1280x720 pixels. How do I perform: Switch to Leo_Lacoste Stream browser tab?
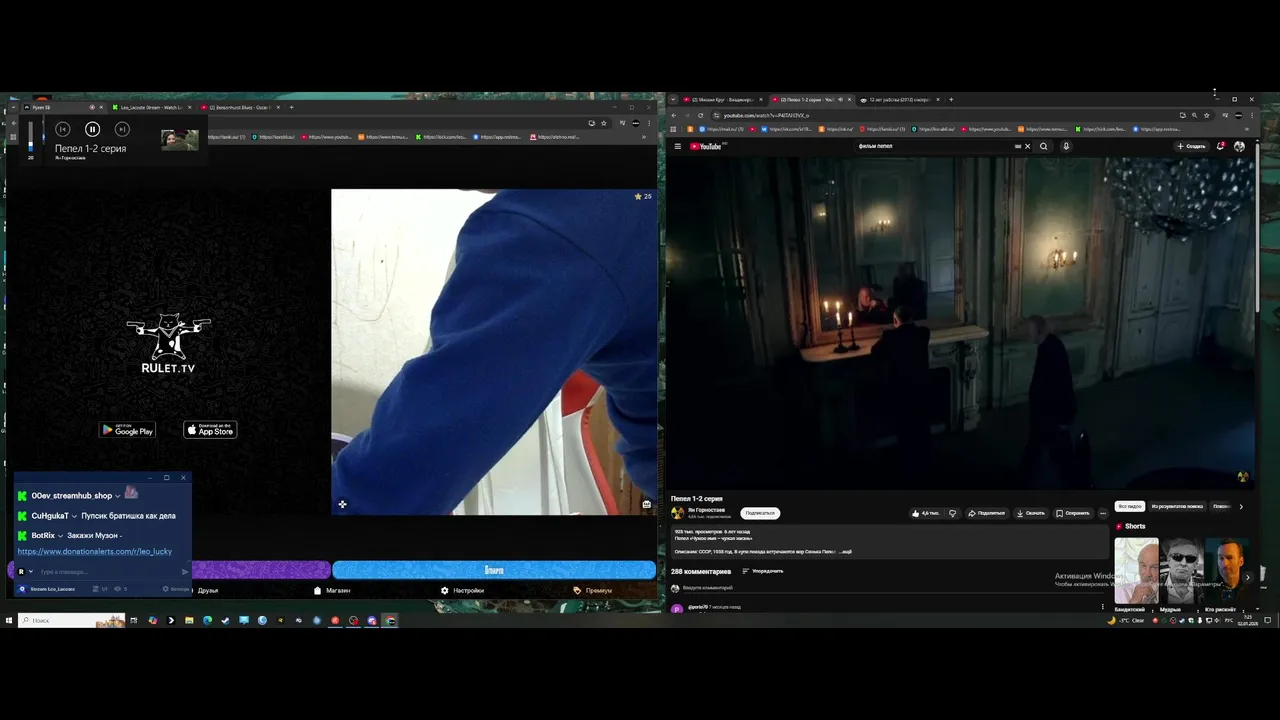[152, 107]
